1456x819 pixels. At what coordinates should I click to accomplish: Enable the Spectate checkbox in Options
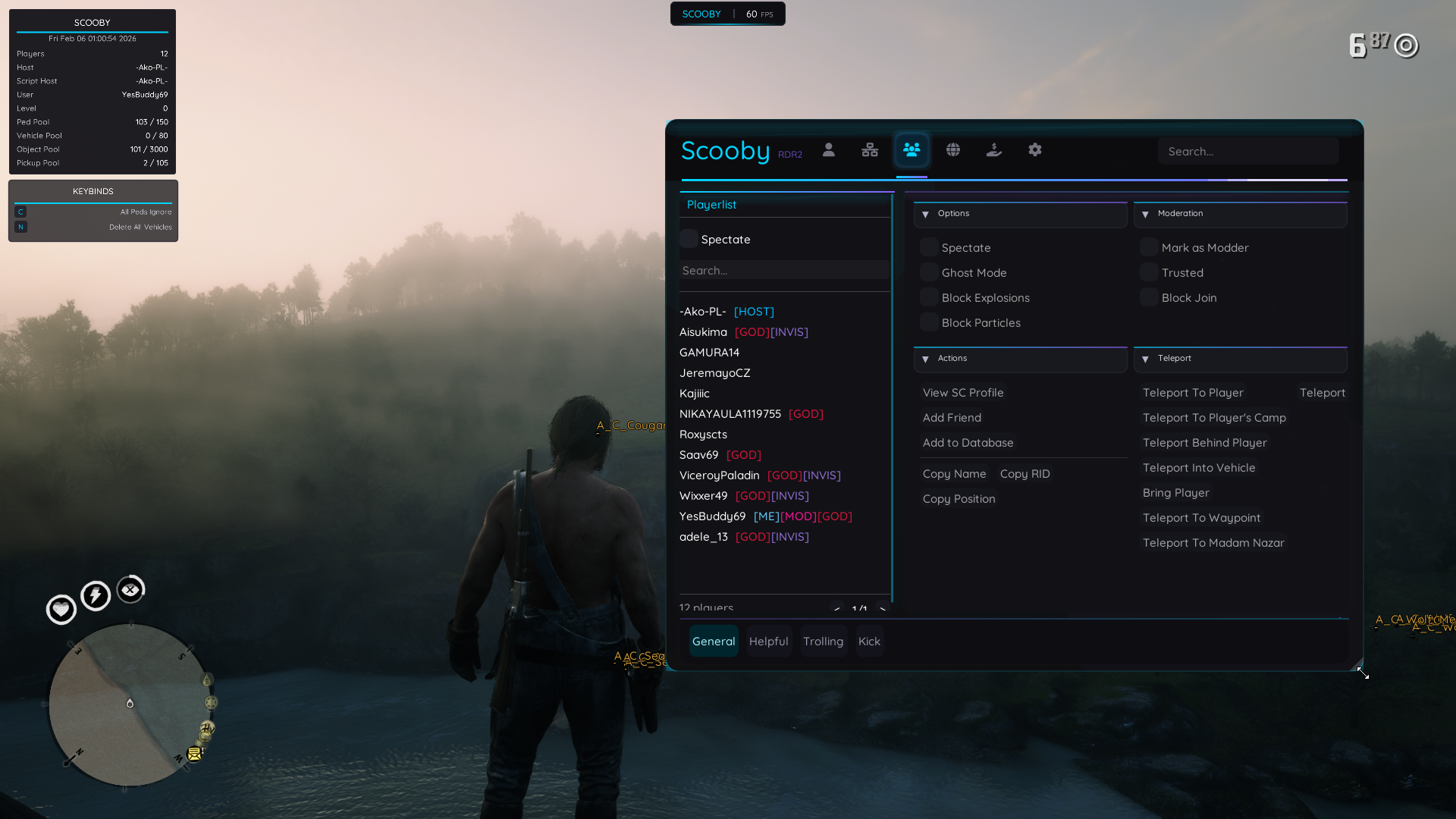928,246
